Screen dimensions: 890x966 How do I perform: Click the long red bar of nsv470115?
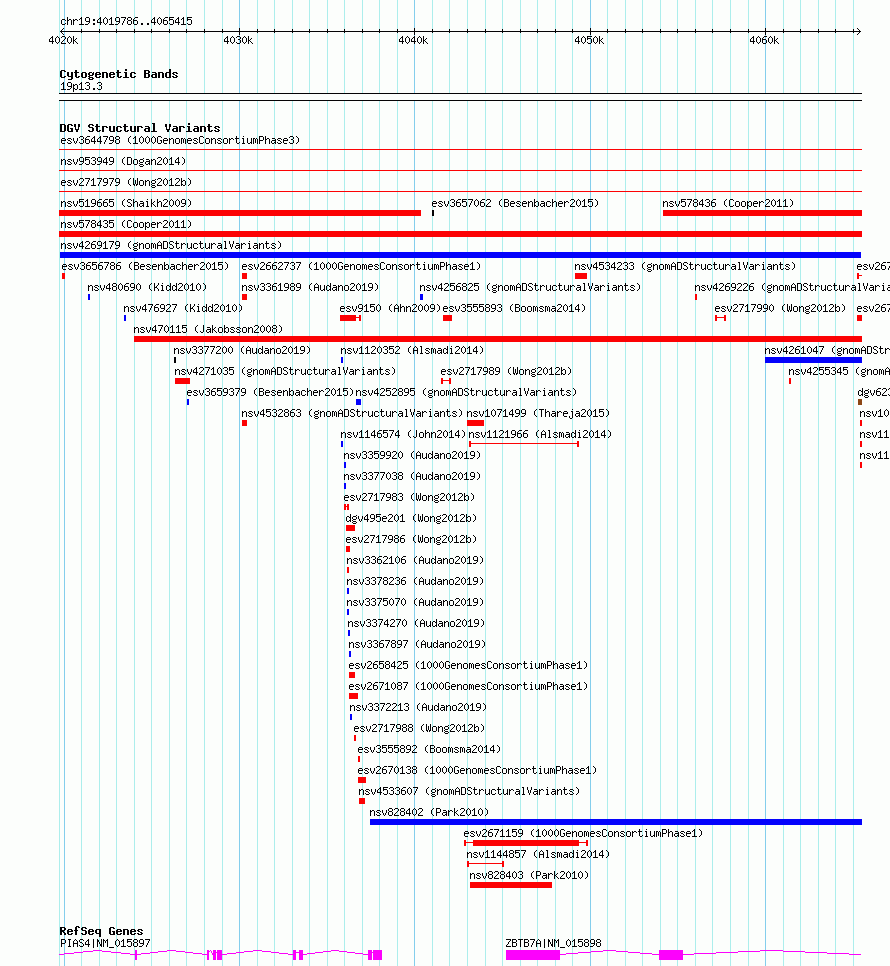(x=498, y=339)
